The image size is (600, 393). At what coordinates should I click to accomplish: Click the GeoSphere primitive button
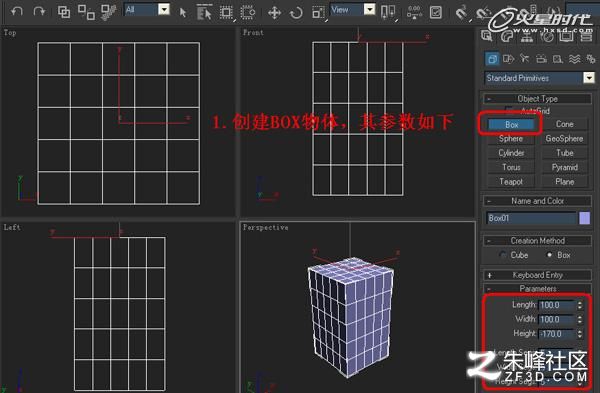(564, 139)
